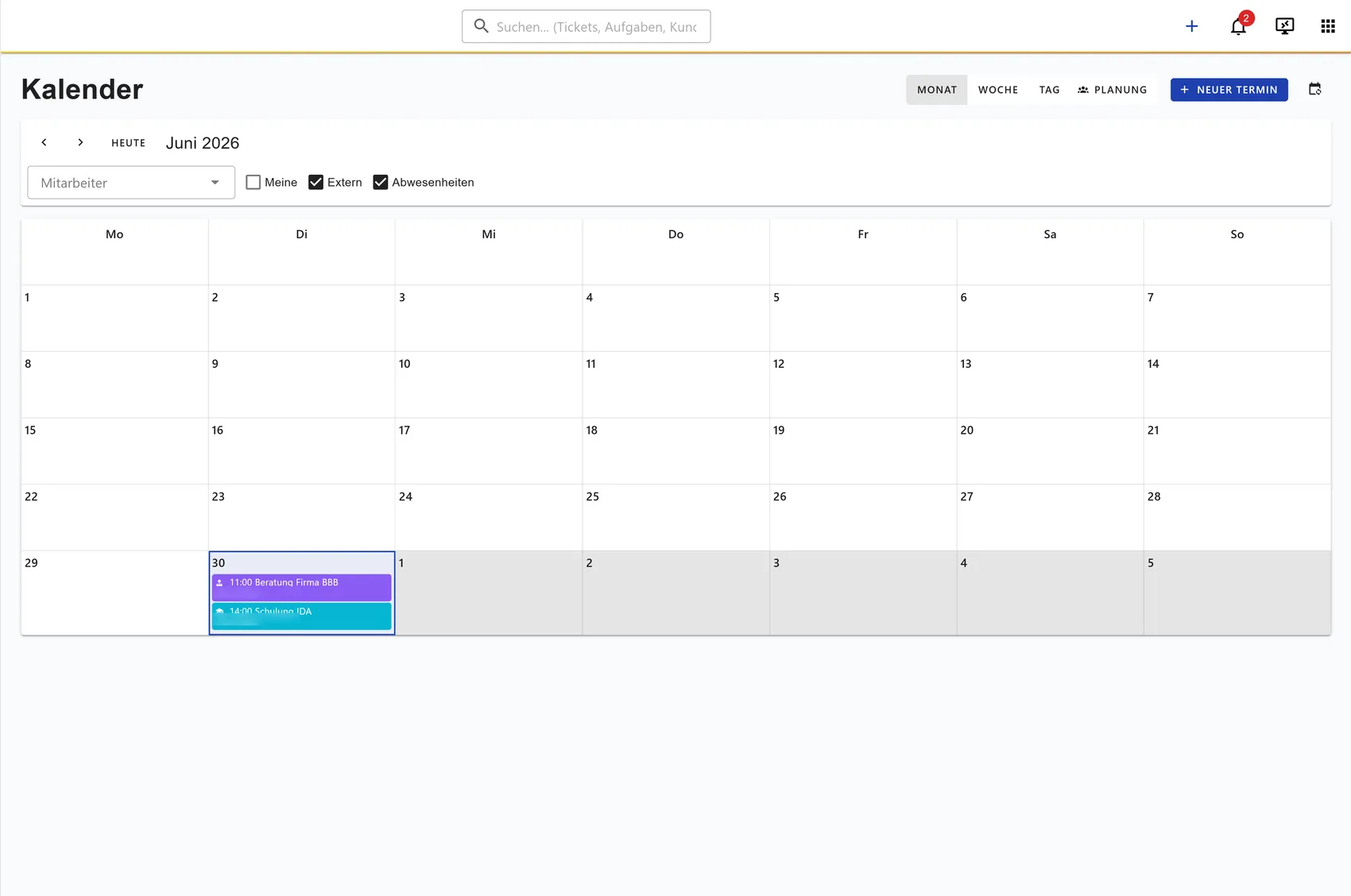Viewport: 1351px width, 896px height.
Task: Go to previous month arrow
Action: pos(44,142)
